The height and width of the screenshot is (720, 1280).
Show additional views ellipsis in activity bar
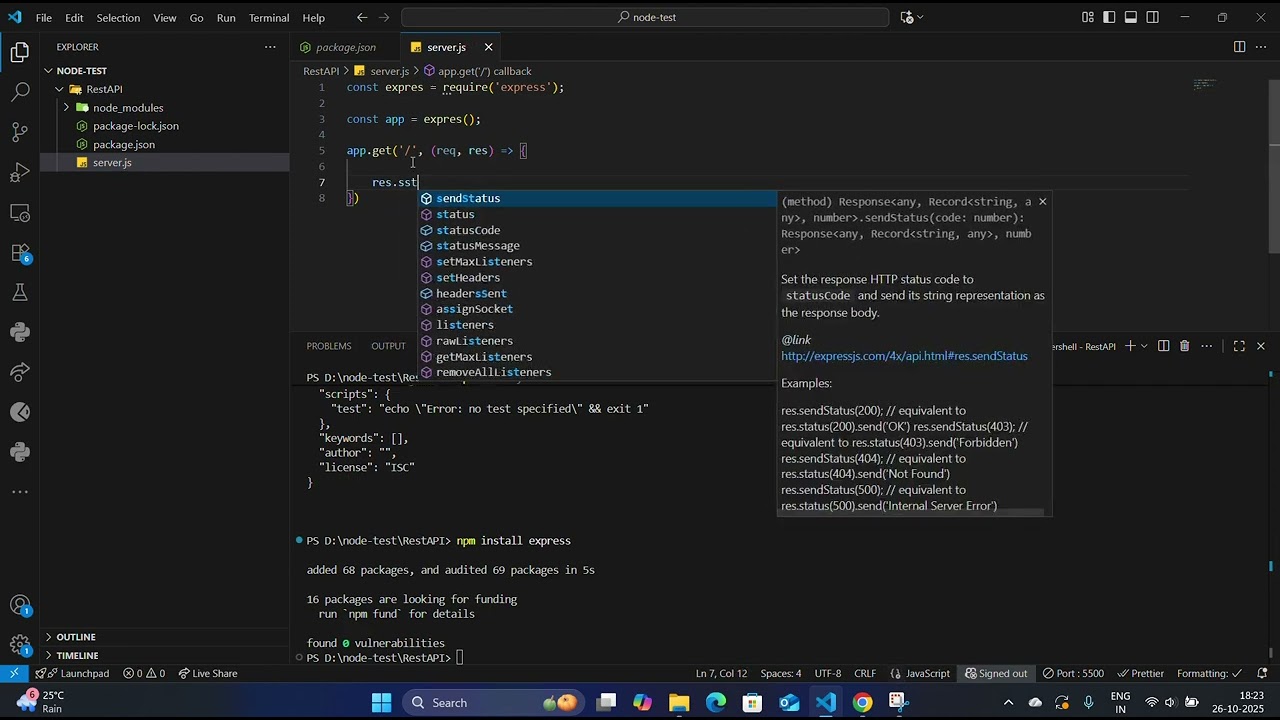[x=20, y=492]
